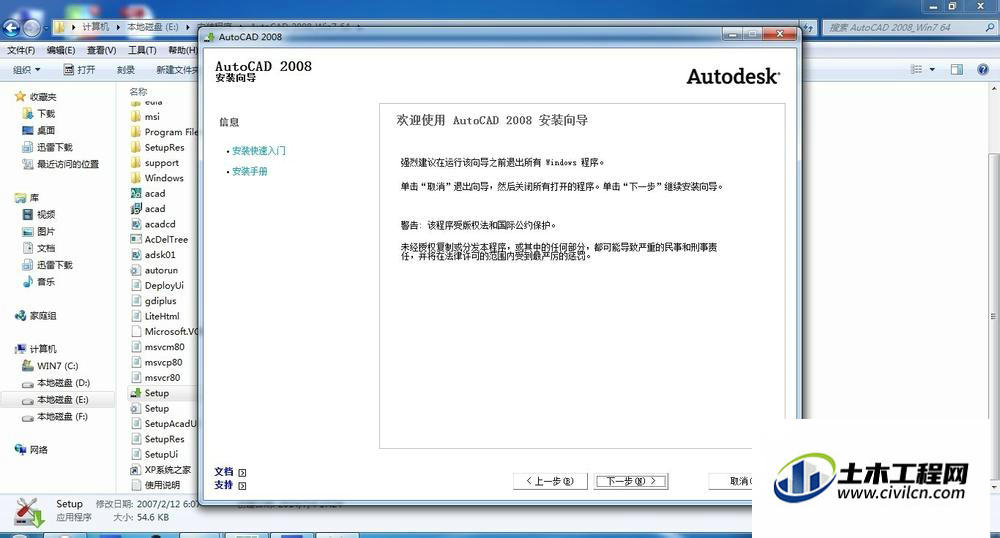The image size is (1000, 538).
Task: Select 音乐 library
Action: [39, 281]
